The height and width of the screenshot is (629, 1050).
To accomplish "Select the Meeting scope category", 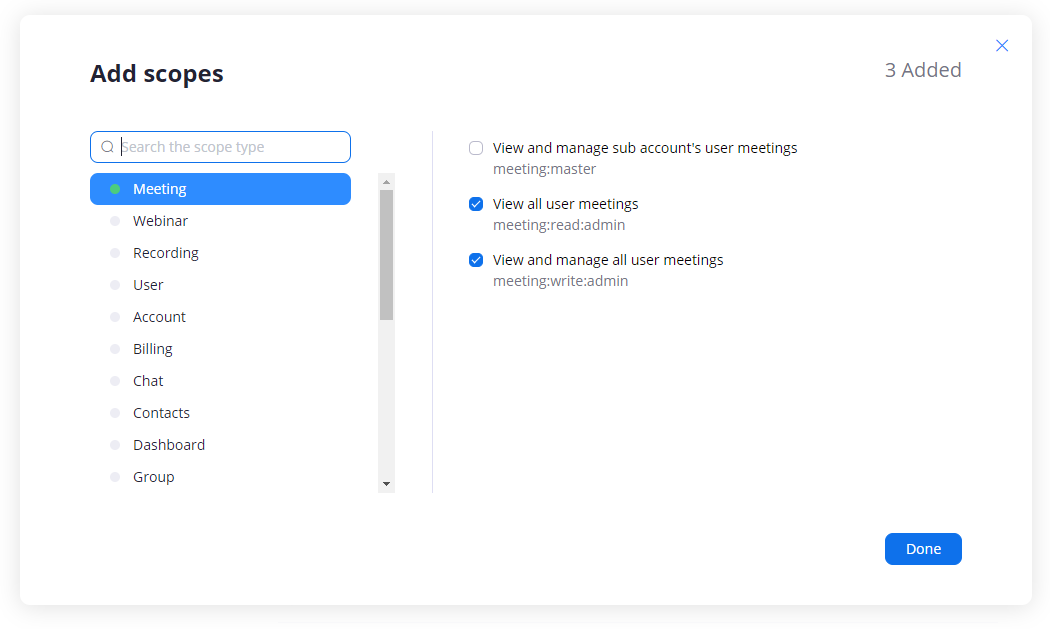I will (x=220, y=189).
